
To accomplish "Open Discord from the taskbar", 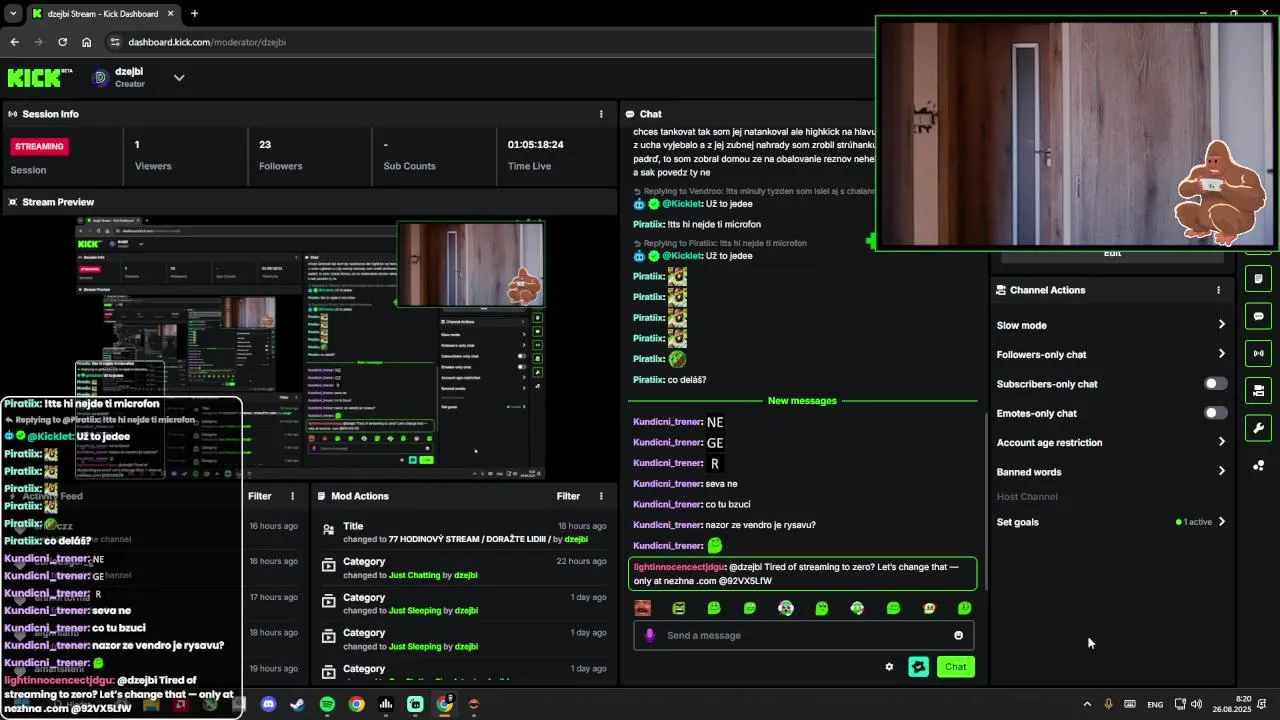I will (x=268, y=704).
